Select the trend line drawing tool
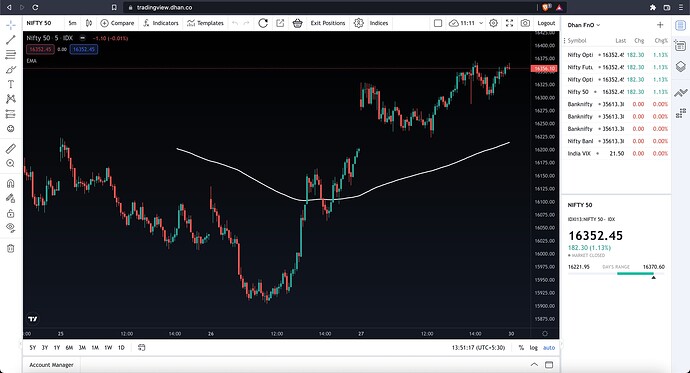This screenshot has height=373, width=690. tap(11, 40)
